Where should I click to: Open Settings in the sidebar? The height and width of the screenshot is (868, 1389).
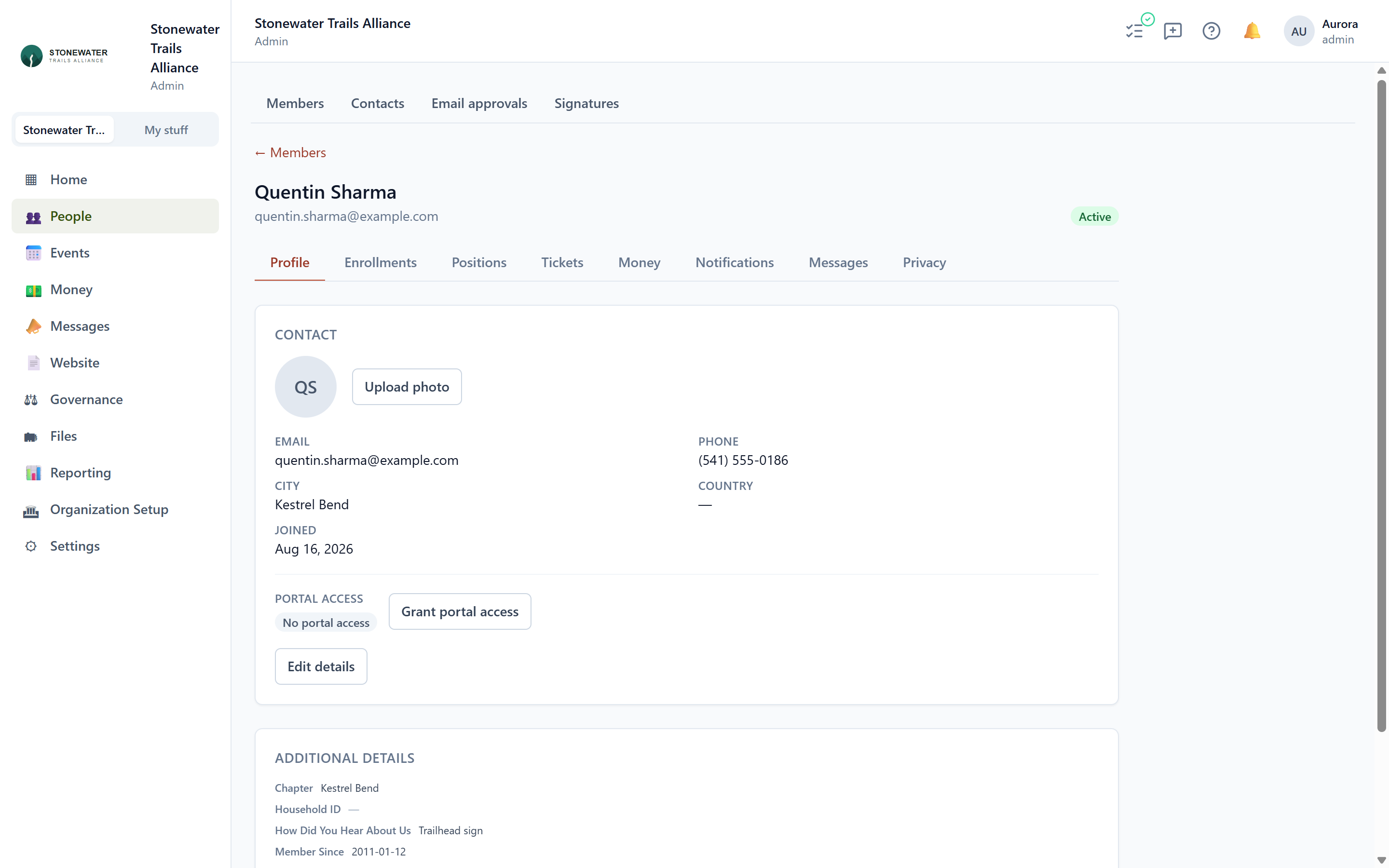click(115, 546)
